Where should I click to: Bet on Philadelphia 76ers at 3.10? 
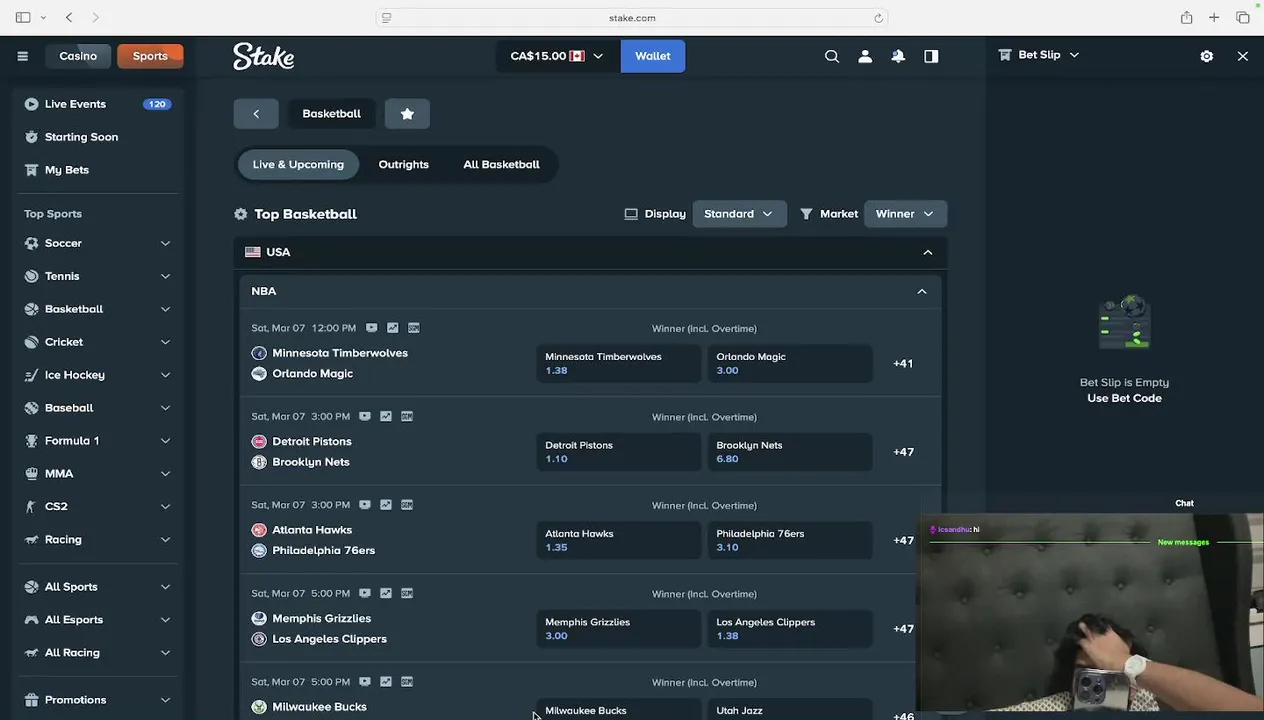[790, 540]
